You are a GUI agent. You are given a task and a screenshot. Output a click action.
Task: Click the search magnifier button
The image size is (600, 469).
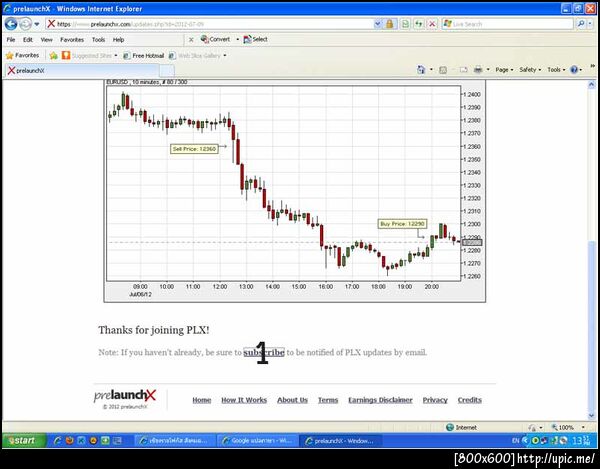point(581,24)
